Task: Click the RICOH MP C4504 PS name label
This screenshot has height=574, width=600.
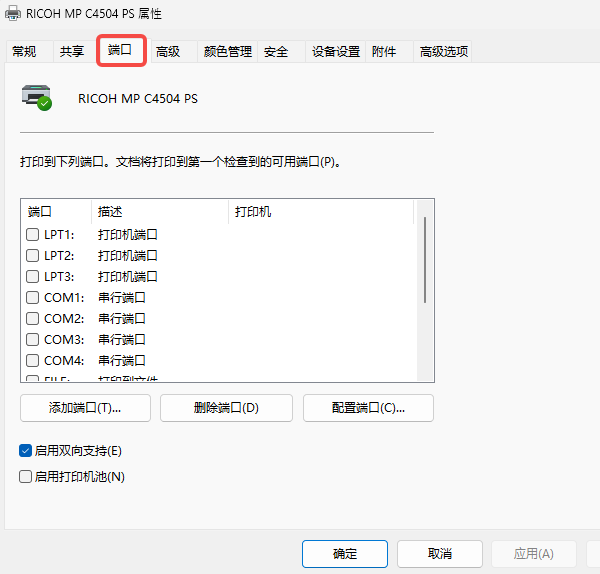Action: (138, 99)
